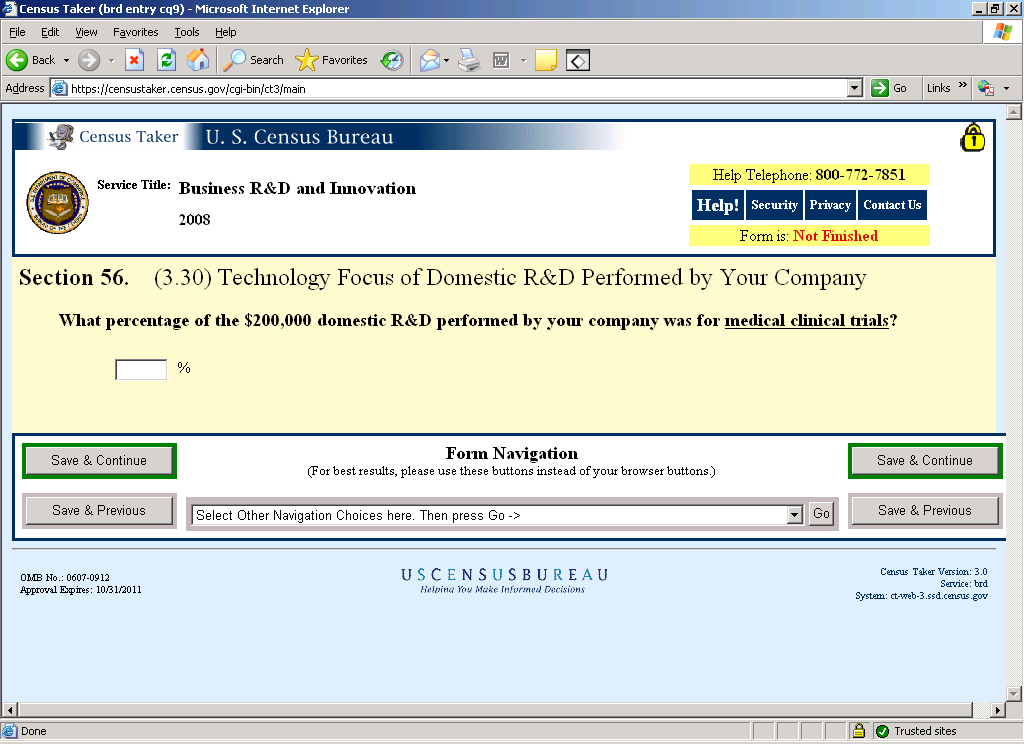Click the Help! button
Image resolution: width=1024 pixels, height=744 pixels.
pyautogui.click(x=717, y=205)
